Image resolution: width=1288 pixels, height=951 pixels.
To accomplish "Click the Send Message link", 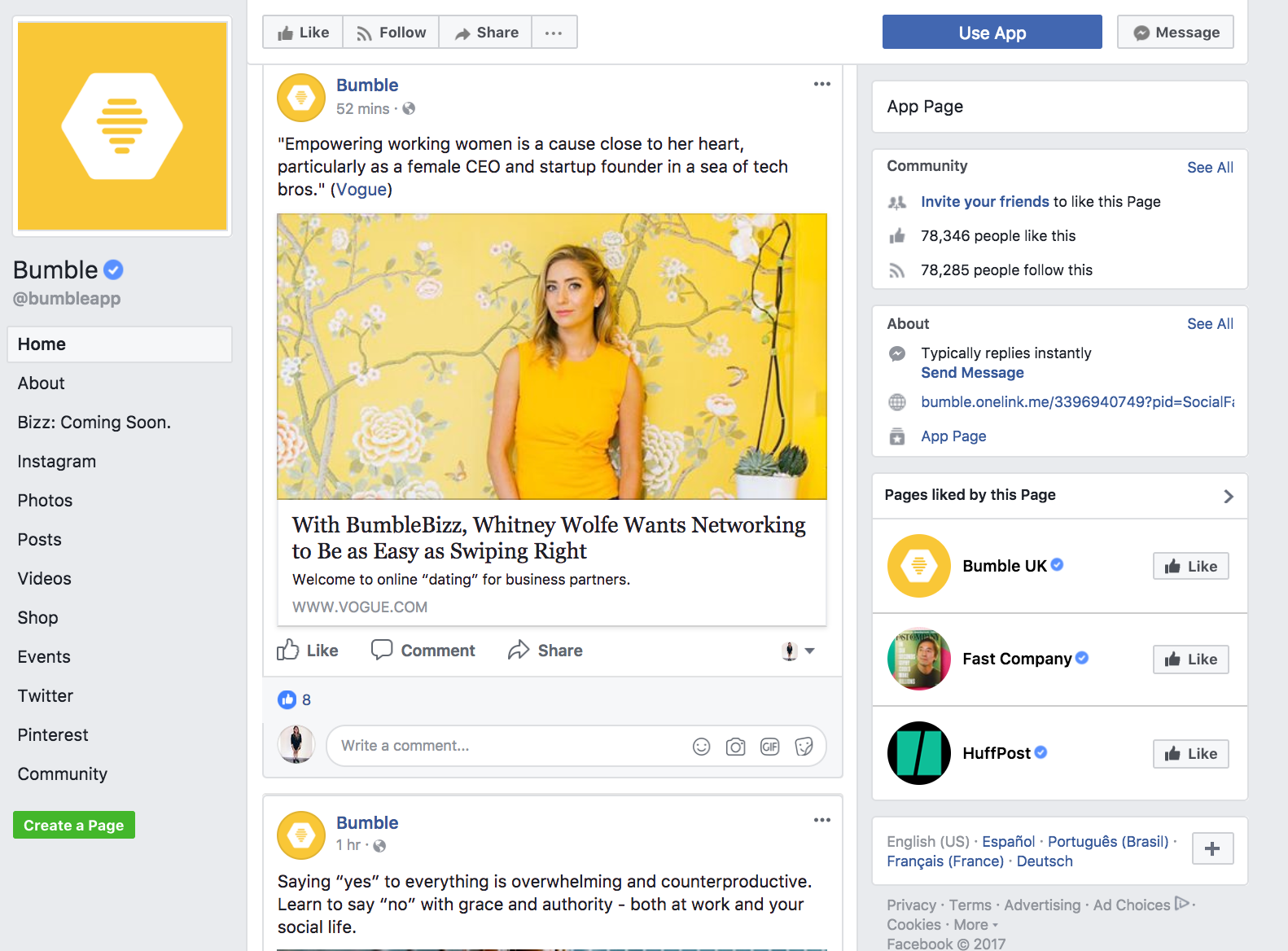I will click(x=972, y=373).
